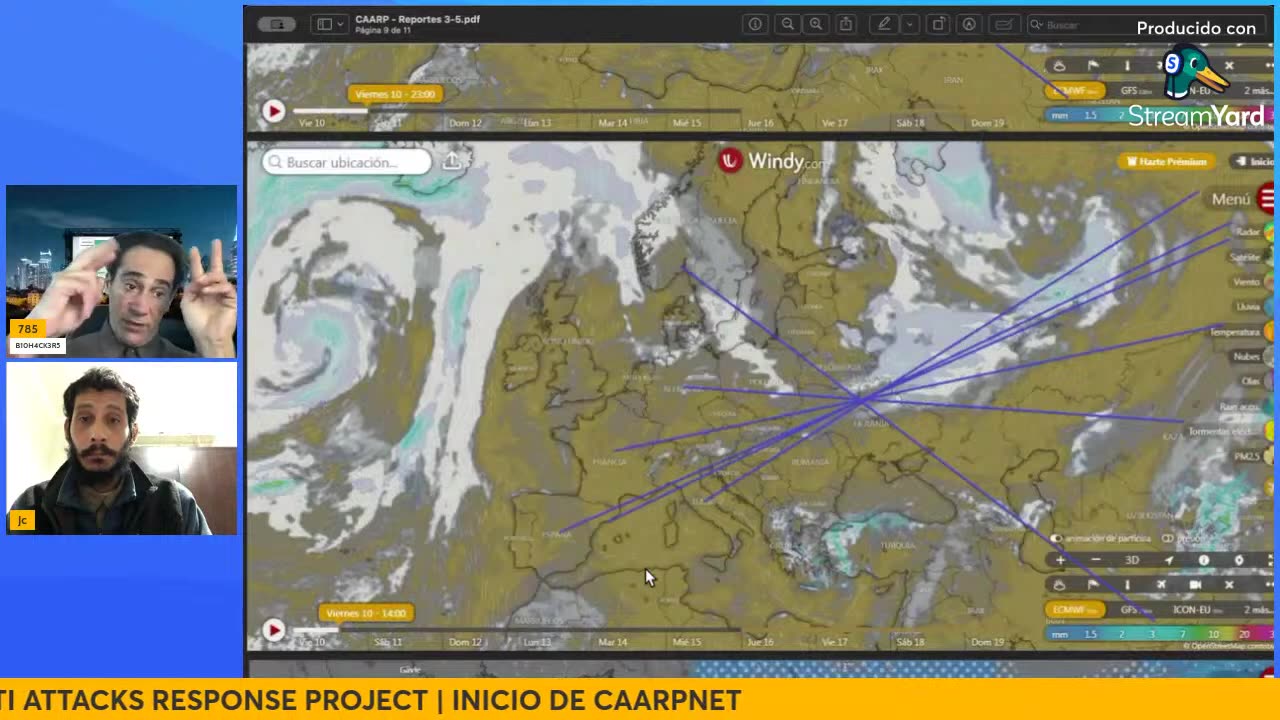1280x720 pixels.
Task: Zoom out the PDF page
Action: (x=788, y=24)
